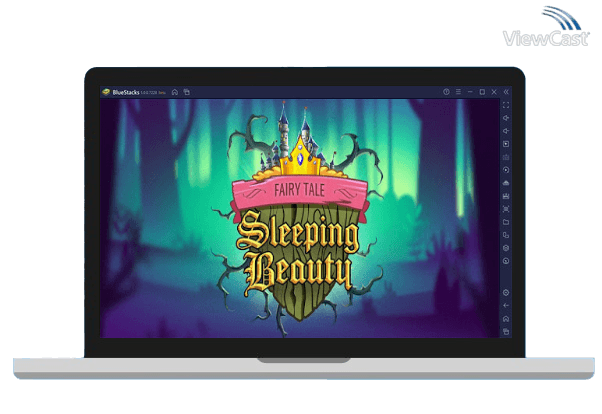The image size is (602, 414).
Task: Click the Sleeping Beauty game title logo
Action: 298,253
